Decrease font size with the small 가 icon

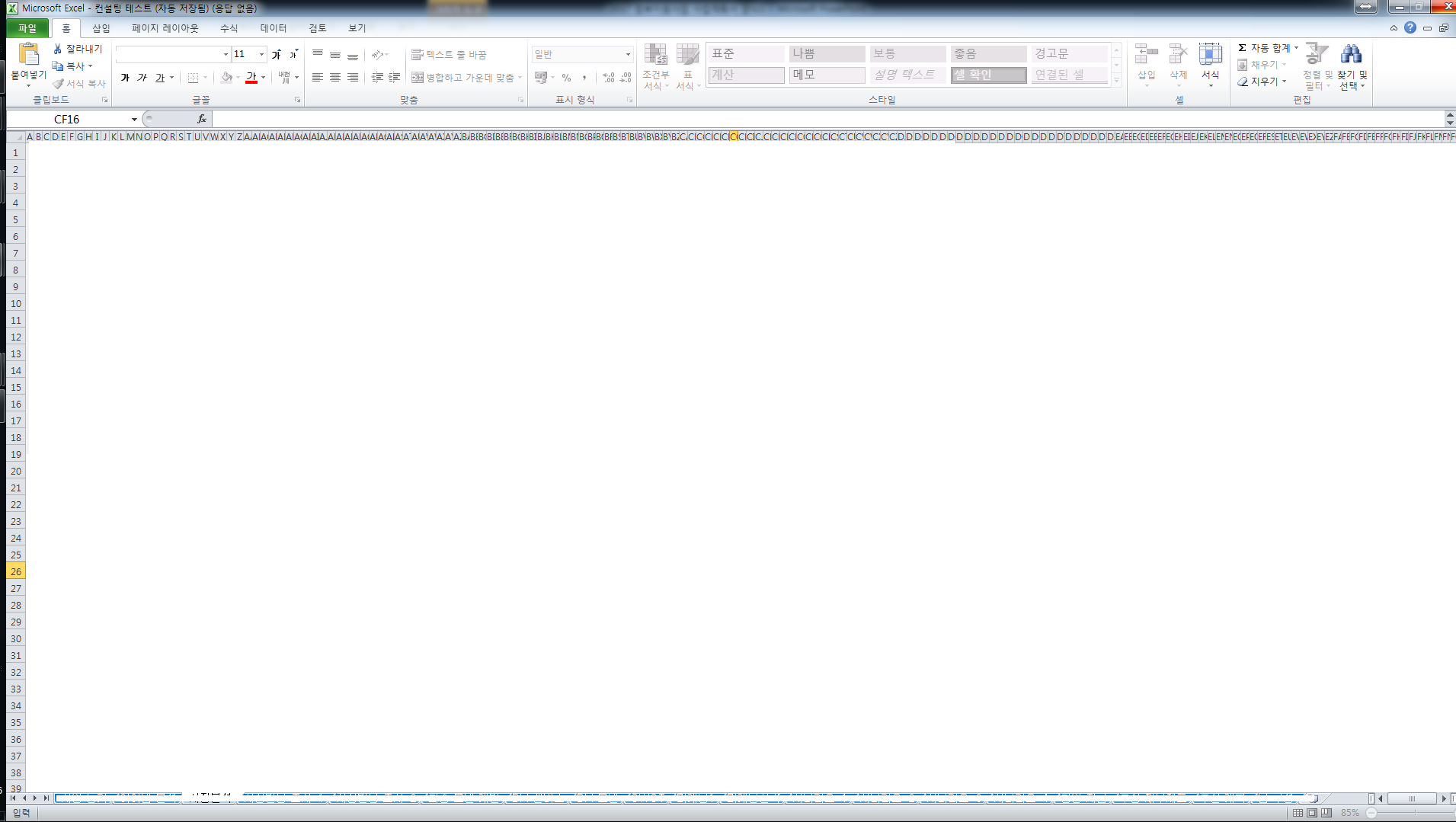click(x=293, y=55)
